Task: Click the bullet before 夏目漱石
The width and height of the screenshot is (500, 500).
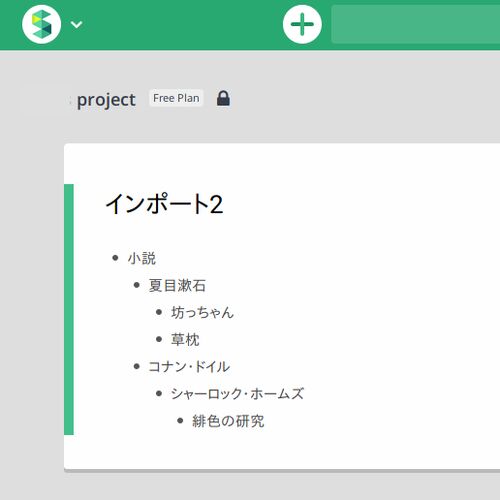Action: [136, 285]
